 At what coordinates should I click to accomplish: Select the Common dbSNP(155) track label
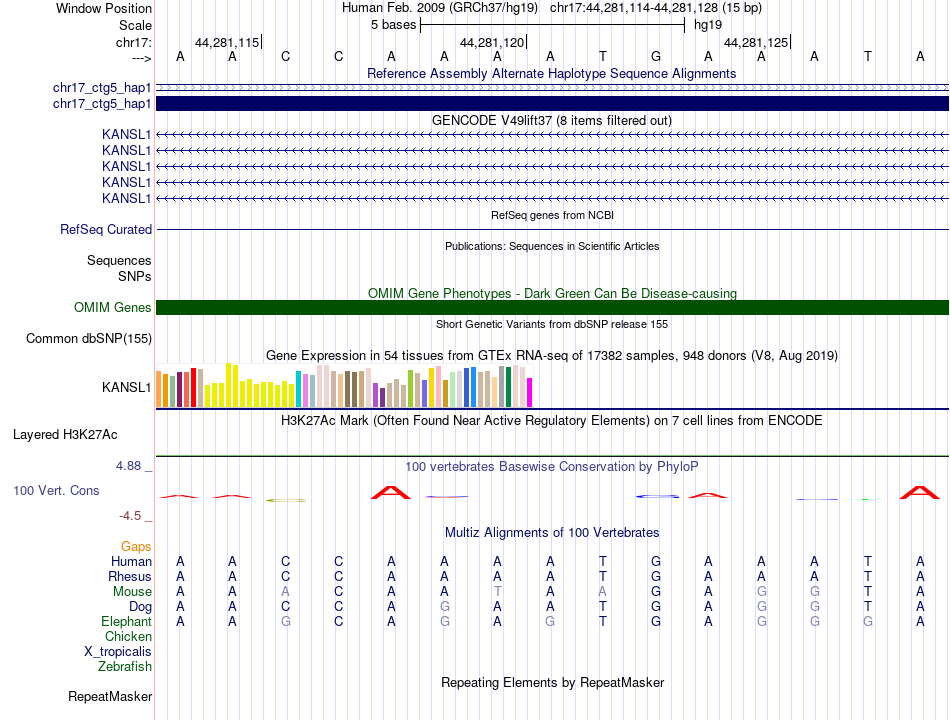(89, 338)
